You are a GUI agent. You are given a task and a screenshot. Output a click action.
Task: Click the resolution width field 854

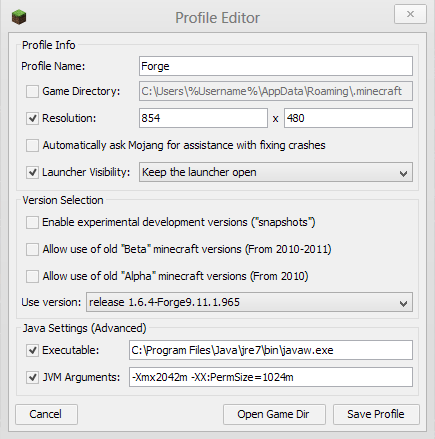pos(203,118)
